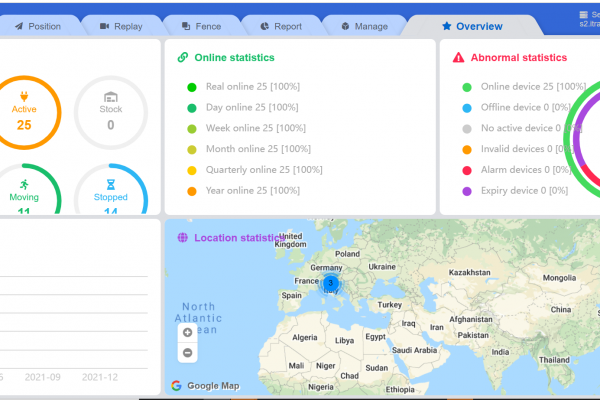Click the Stock warehouse icon
600x400 pixels.
click(x=111, y=97)
